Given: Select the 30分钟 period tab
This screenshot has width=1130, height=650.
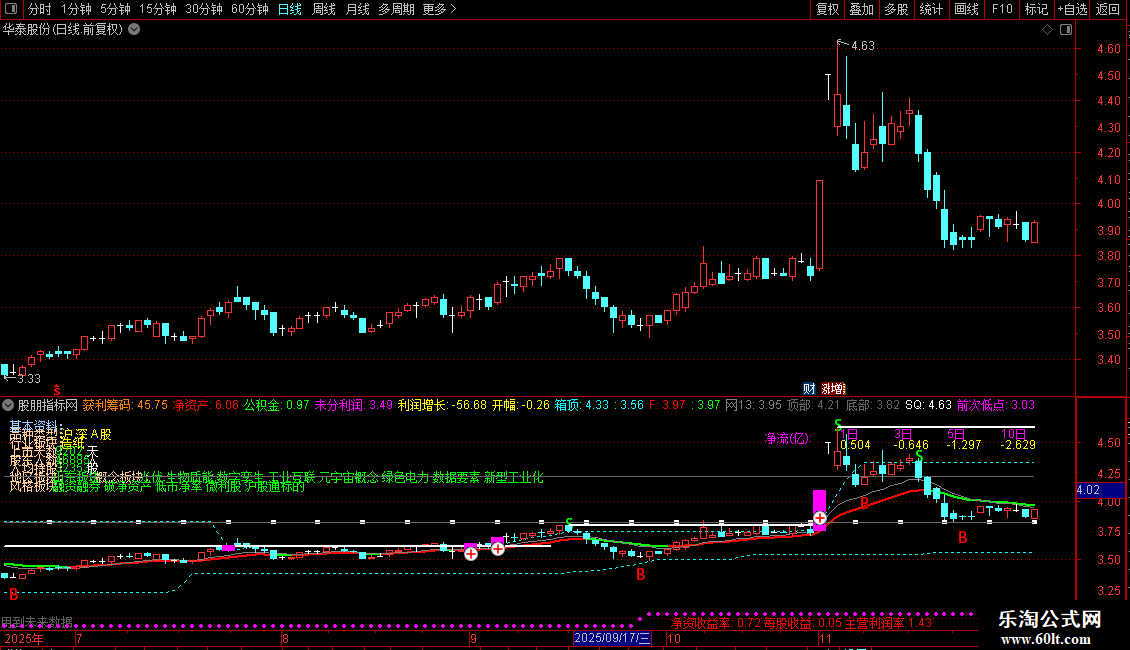Looking at the screenshot, I should tap(203, 9).
